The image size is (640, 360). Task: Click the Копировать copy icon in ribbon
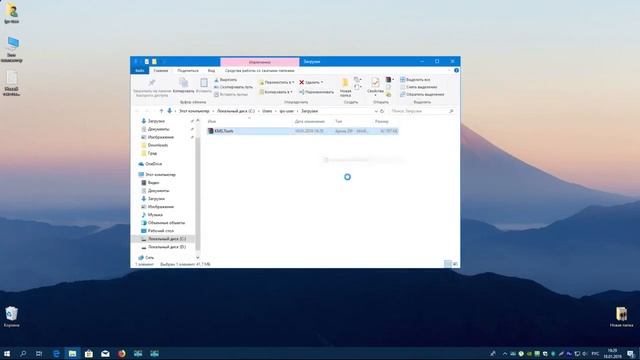click(183, 83)
